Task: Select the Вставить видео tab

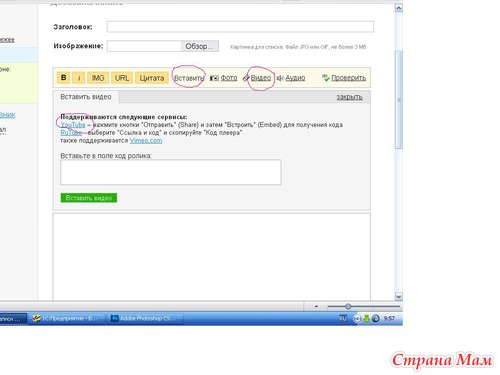Action: (x=86, y=97)
